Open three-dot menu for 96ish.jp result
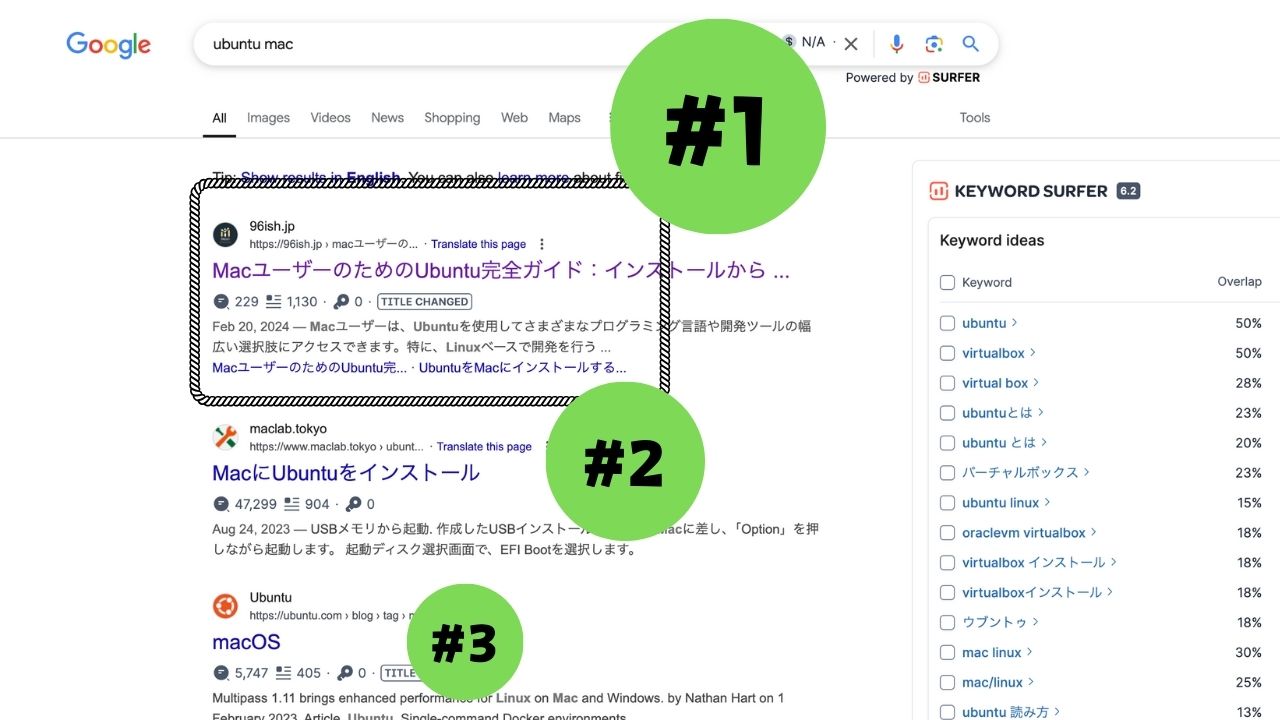 click(542, 244)
